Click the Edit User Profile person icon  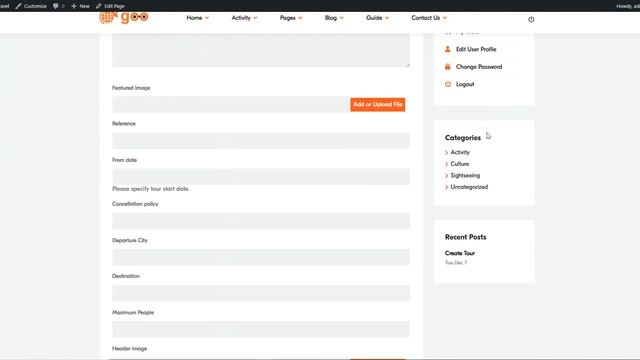[x=448, y=49]
